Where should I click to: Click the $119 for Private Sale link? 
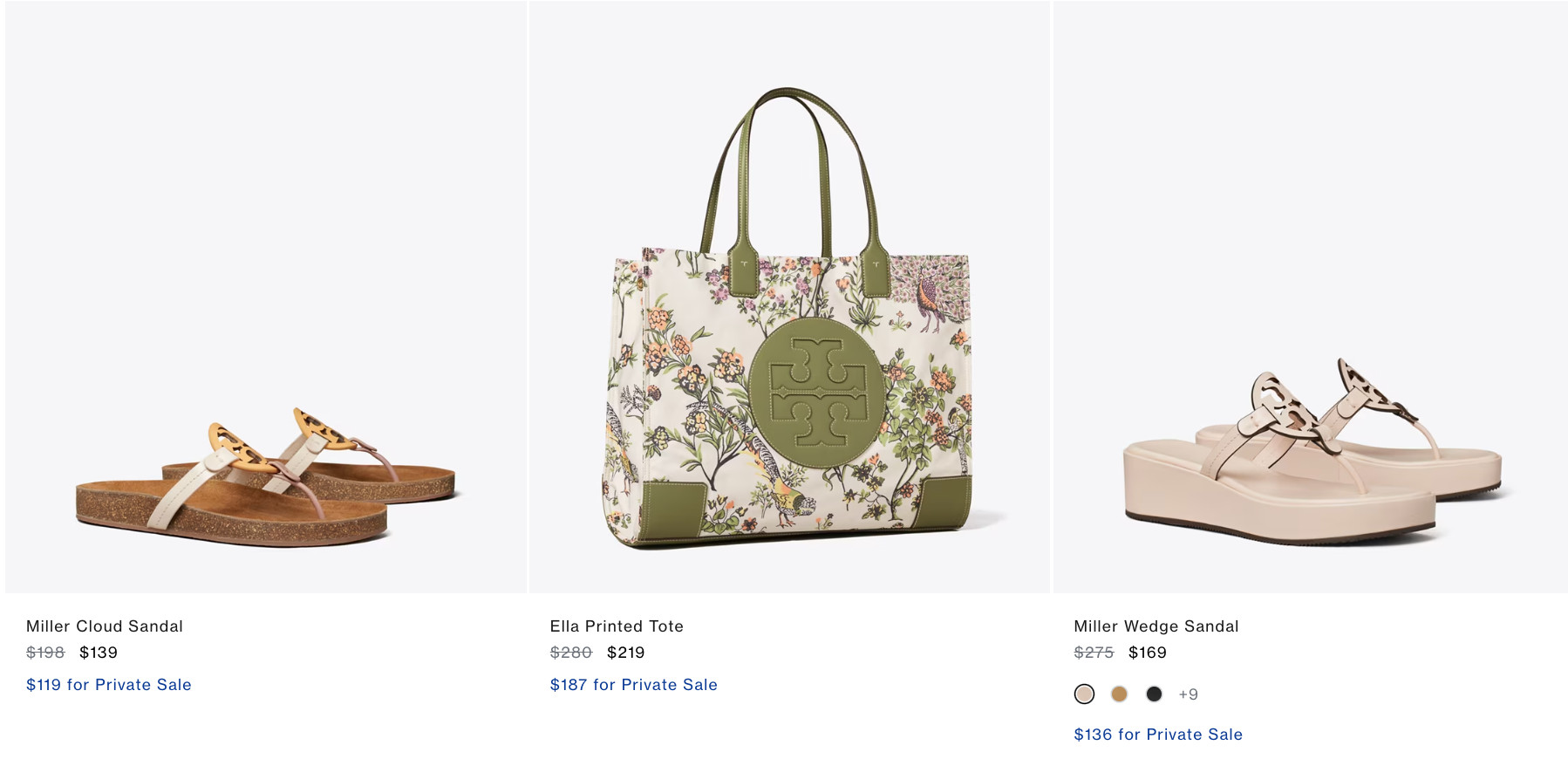tap(109, 685)
